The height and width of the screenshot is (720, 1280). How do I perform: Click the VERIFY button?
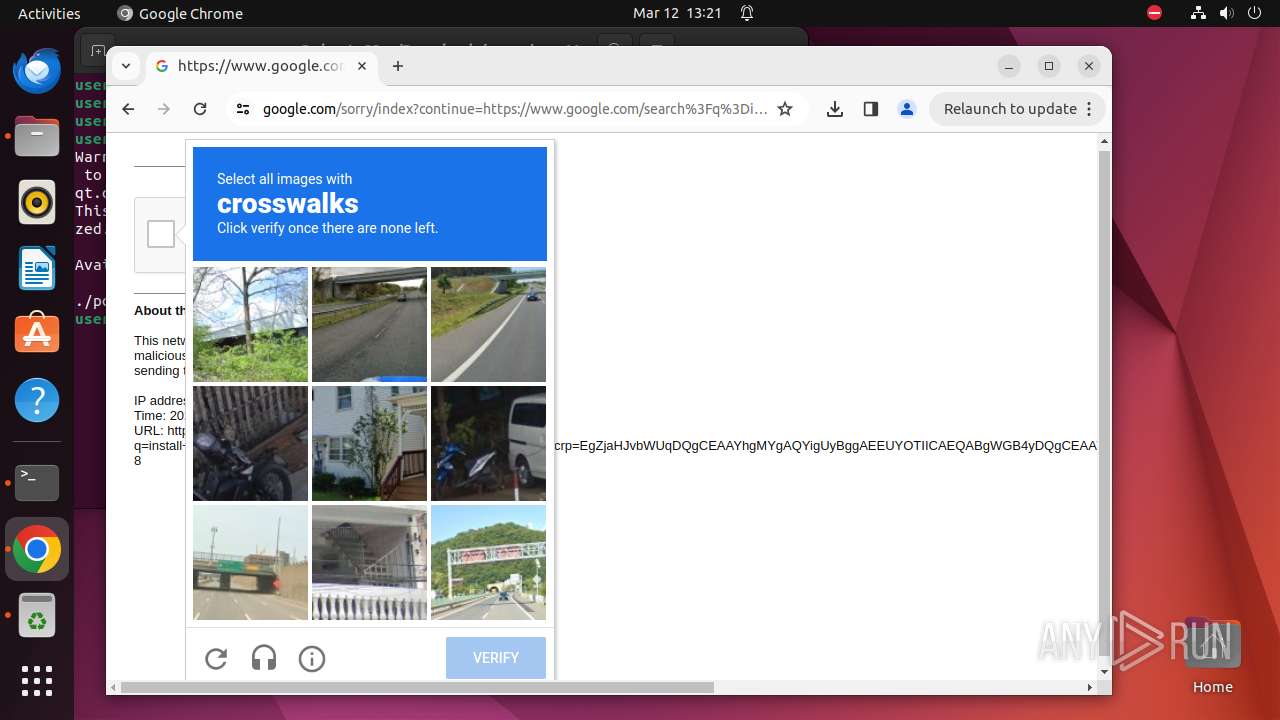coord(496,658)
